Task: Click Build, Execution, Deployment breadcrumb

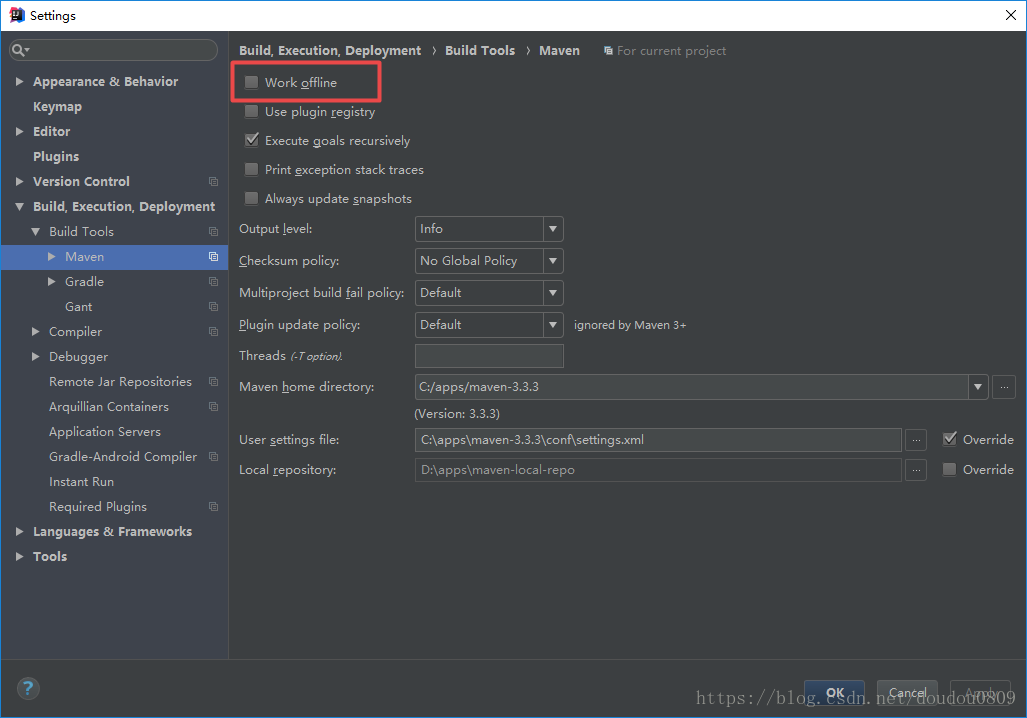Action: (x=330, y=50)
